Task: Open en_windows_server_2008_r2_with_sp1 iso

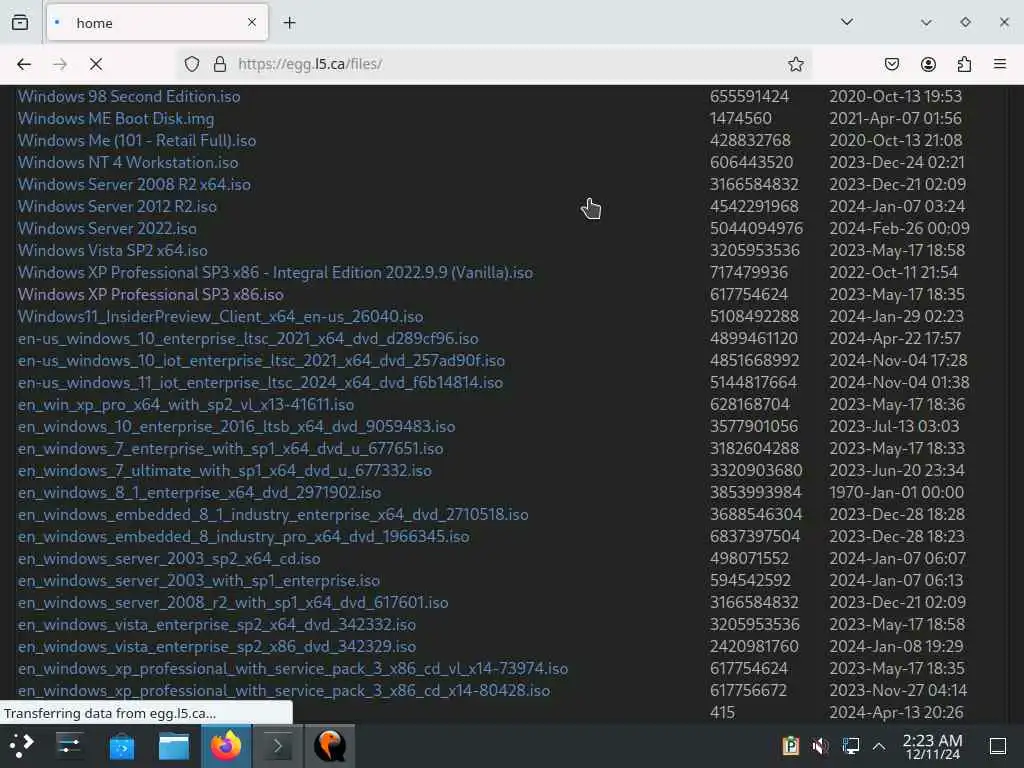Action: pyautogui.click(x=232, y=603)
